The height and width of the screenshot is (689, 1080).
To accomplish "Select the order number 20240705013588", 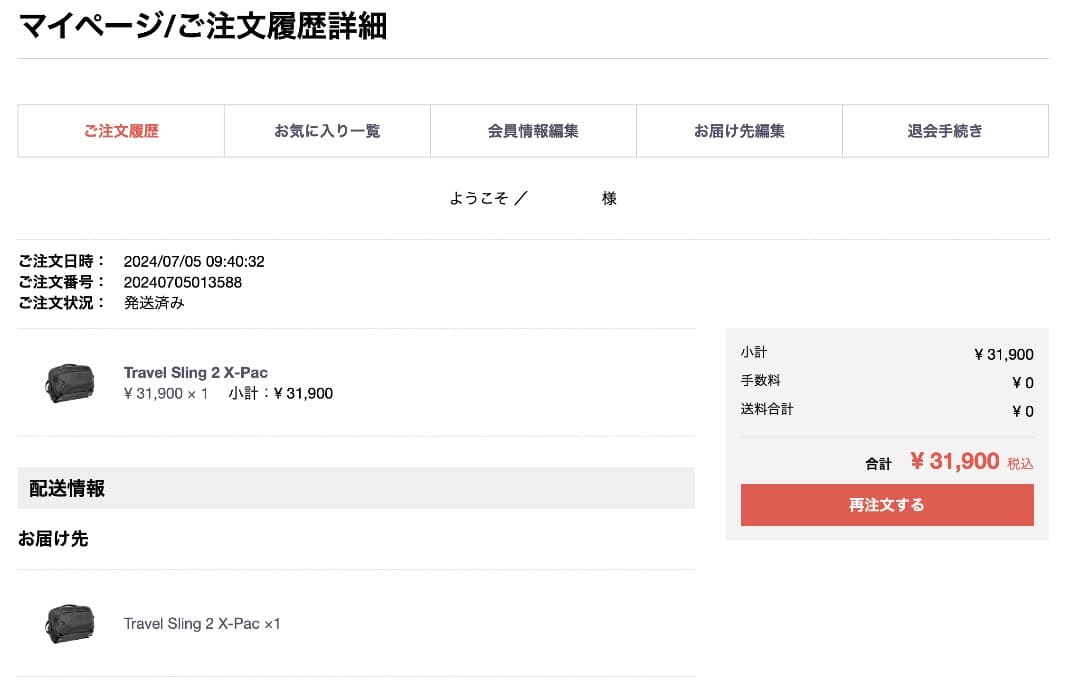I will pos(182,282).
